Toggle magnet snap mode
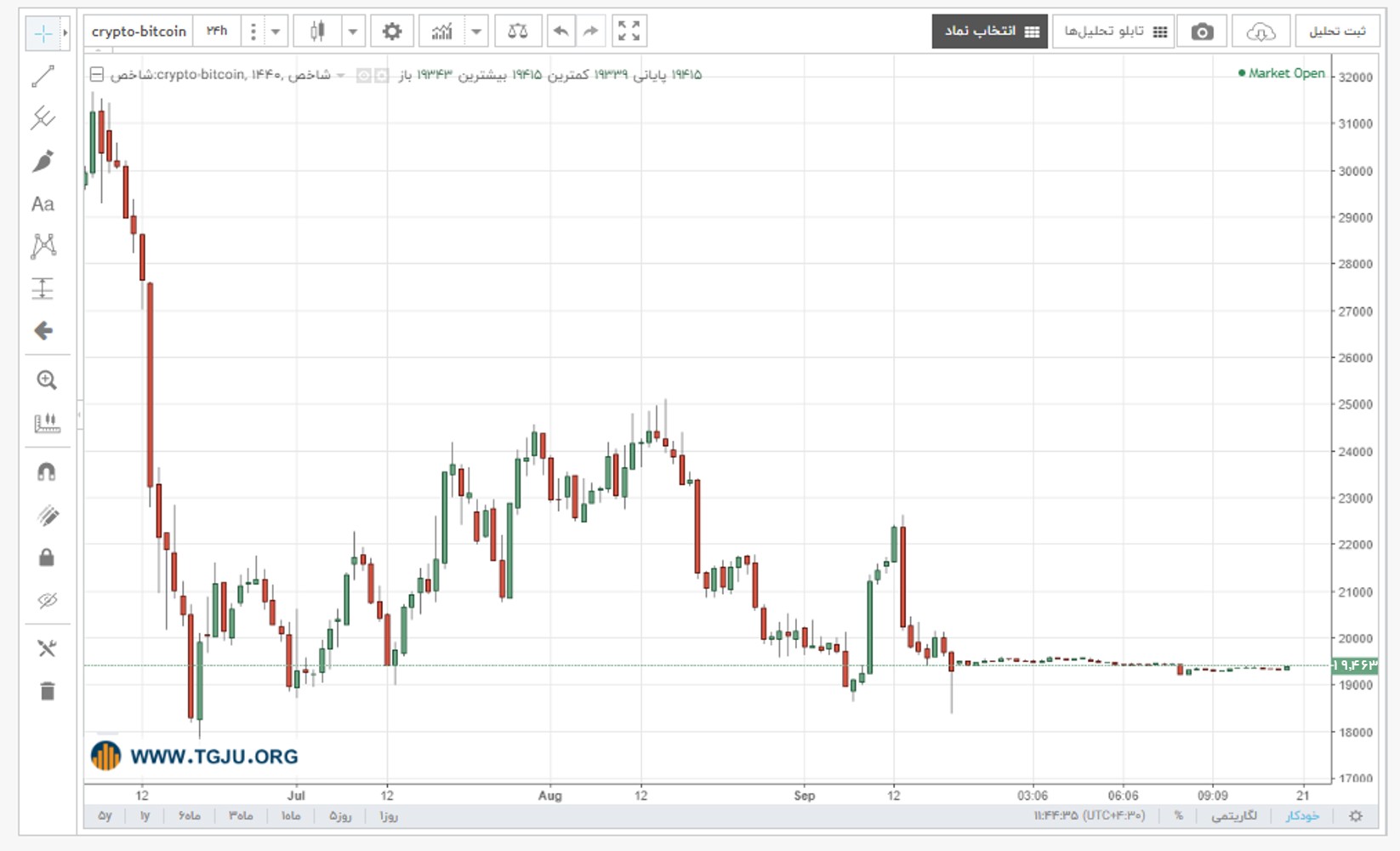The image size is (1400, 851). 47,472
